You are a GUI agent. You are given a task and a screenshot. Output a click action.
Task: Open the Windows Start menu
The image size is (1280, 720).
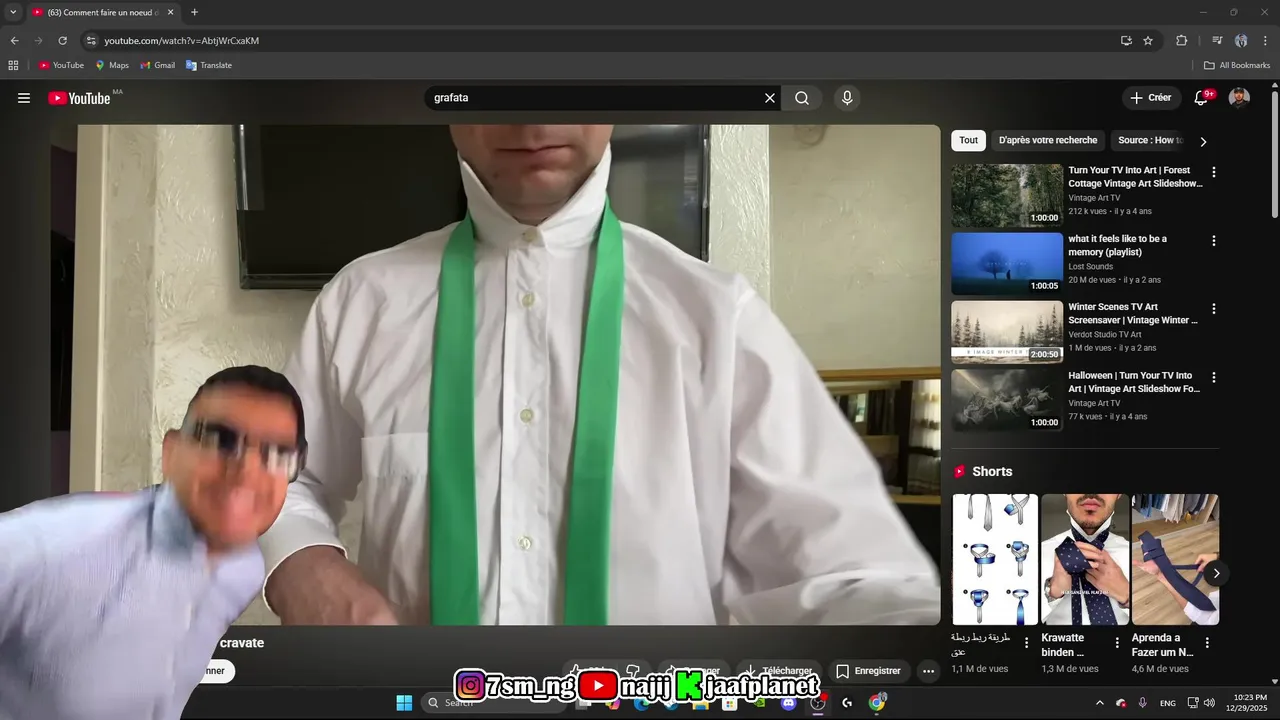pyautogui.click(x=404, y=703)
